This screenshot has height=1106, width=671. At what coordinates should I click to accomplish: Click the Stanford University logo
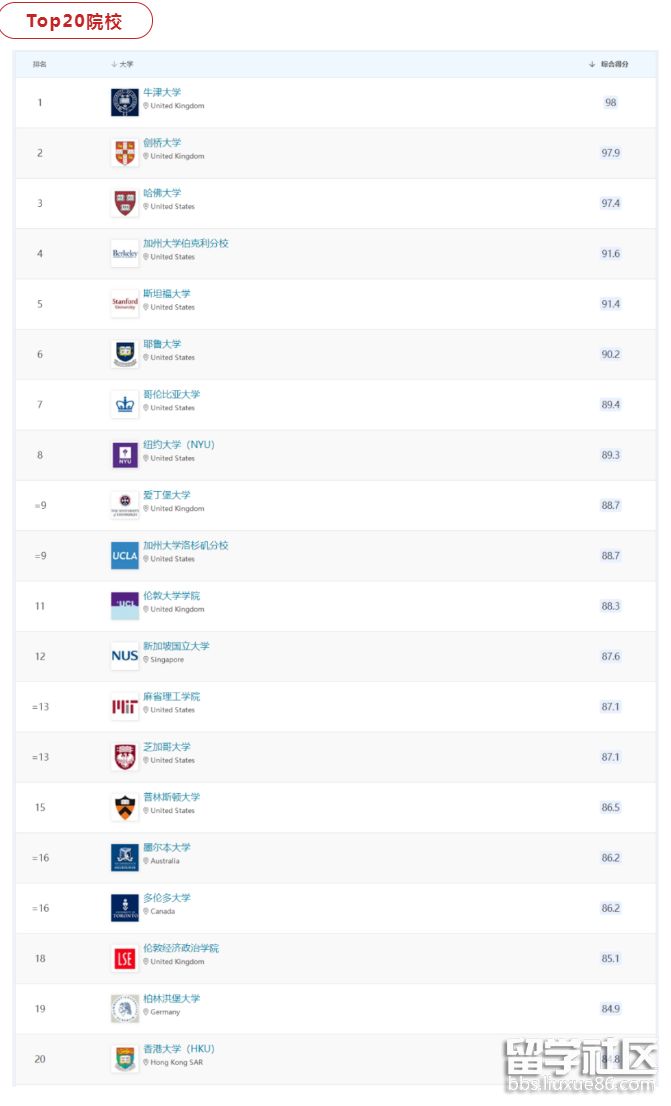click(x=125, y=304)
